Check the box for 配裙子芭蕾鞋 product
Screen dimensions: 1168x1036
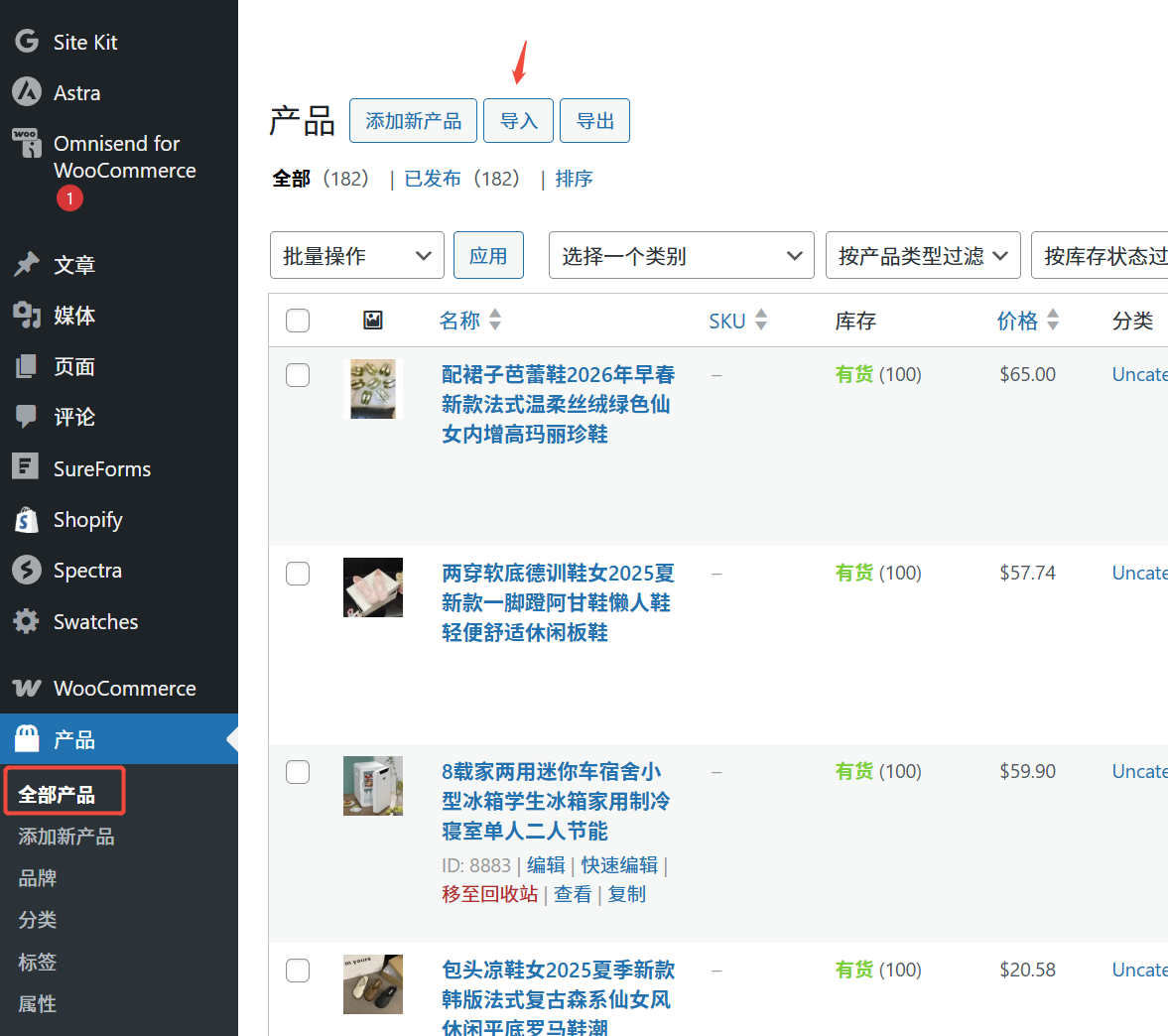pyautogui.click(x=298, y=375)
